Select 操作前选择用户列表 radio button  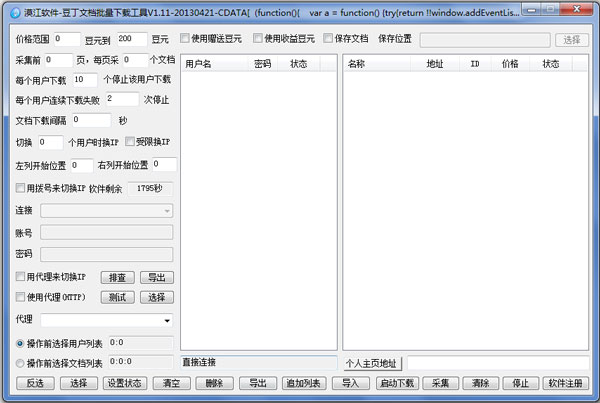point(20,343)
